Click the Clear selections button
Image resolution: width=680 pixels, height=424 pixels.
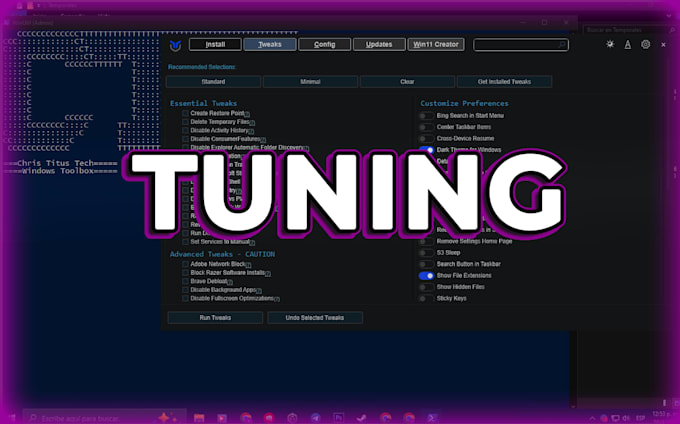click(407, 82)
